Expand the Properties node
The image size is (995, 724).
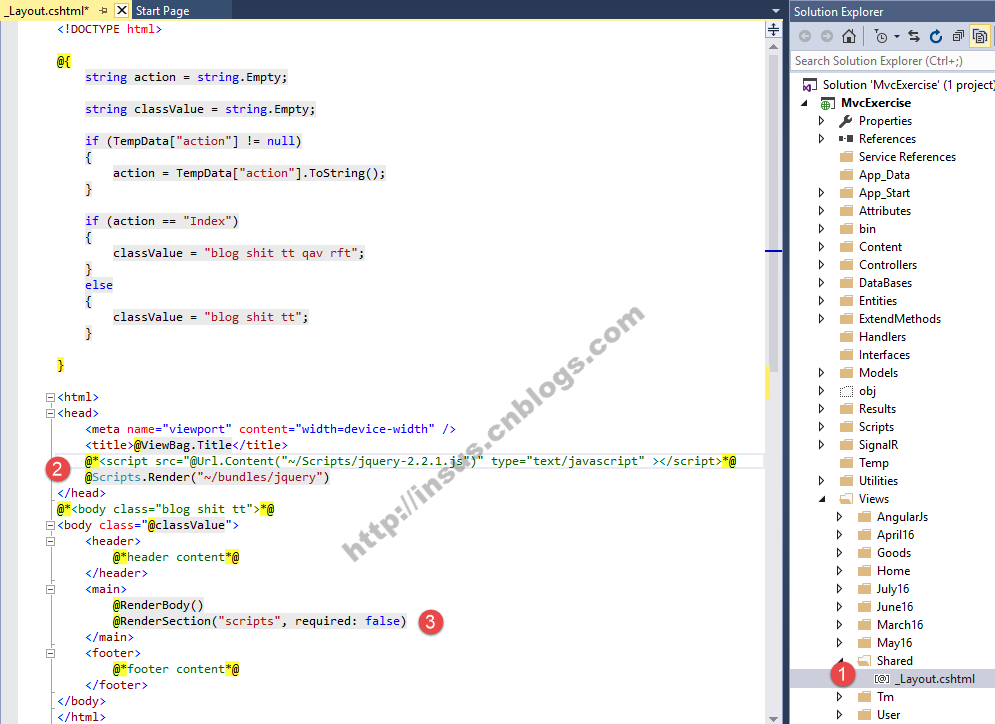click(821, 121)
